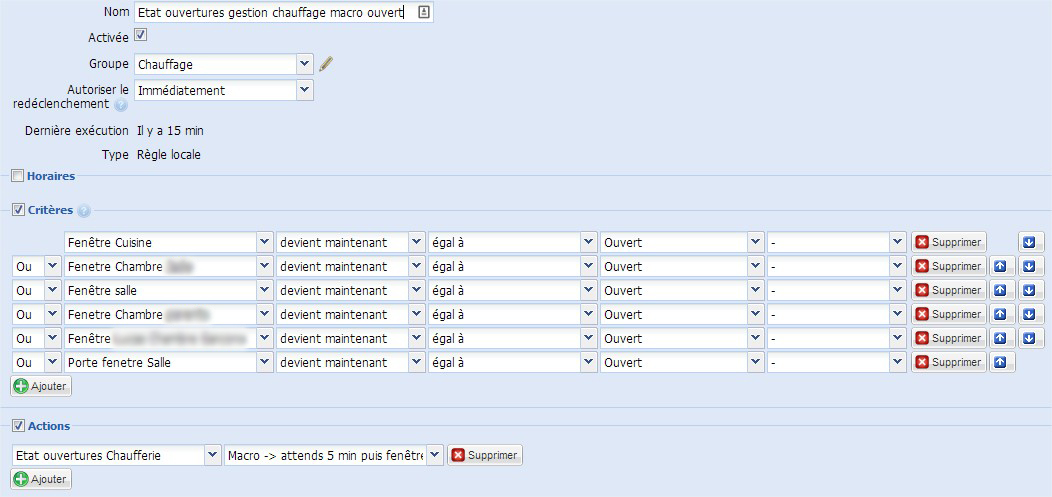Remove the Etat ouvertures Chaufferie action
This screenshot has width=1052, height=497.
(484, 455)
